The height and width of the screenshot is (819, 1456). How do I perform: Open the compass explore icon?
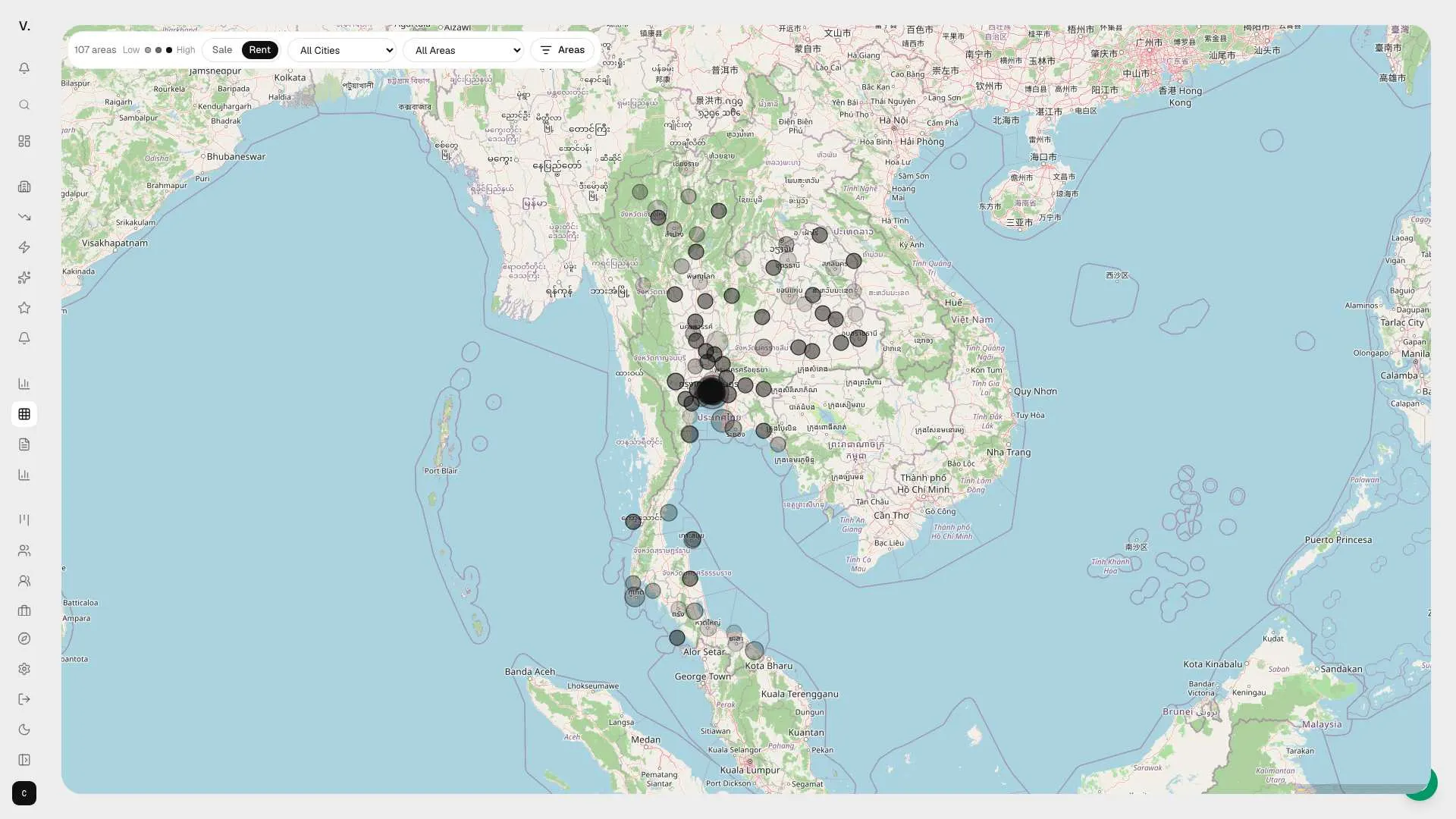[x=24, y=639]
